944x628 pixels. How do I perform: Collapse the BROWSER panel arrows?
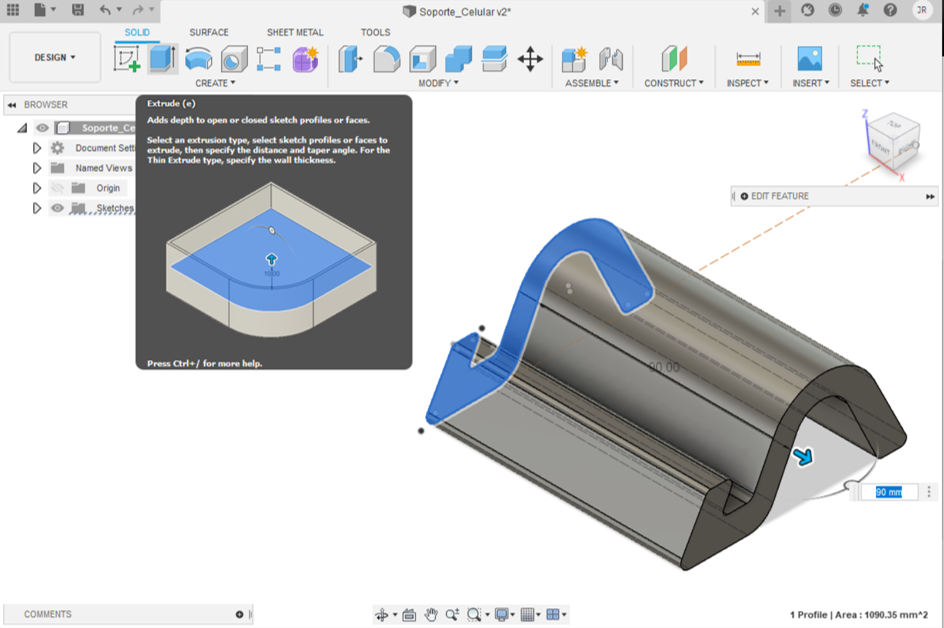12,105
